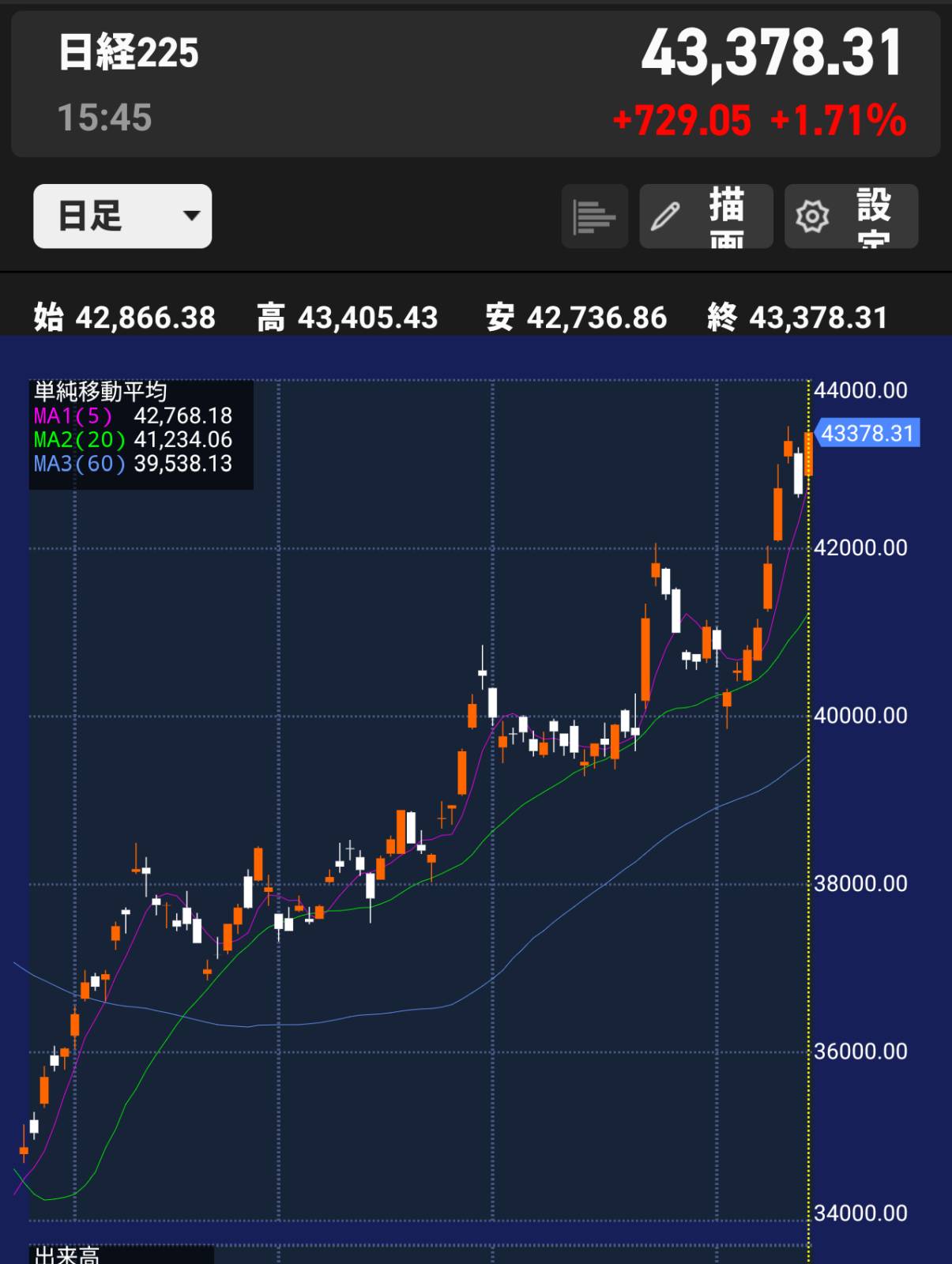
Task: Click the MA2(20) 41,234.06 legend row
Action: pos(133,439)
